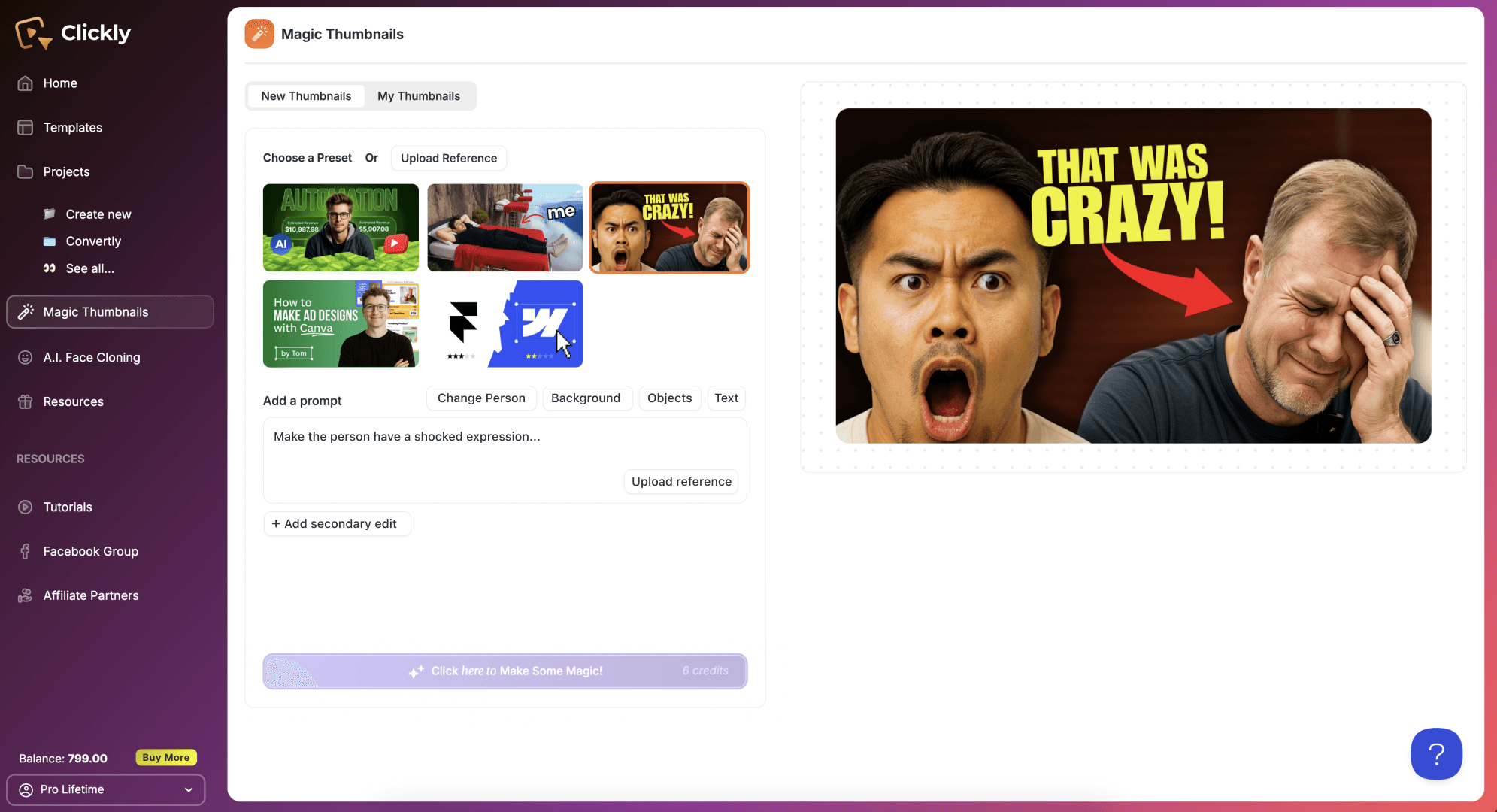Open Home via house icon
The image size is (1497, 812).
click(x=26, y=83)
